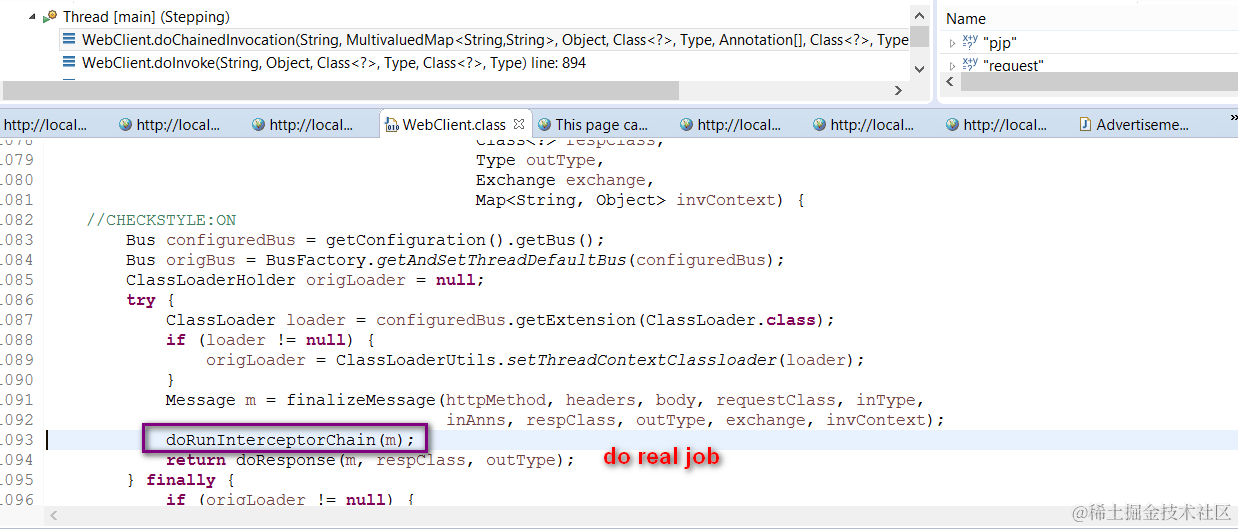Click class file icon on WebClient.class tab

pyautogui.click(x=392, y=125)
